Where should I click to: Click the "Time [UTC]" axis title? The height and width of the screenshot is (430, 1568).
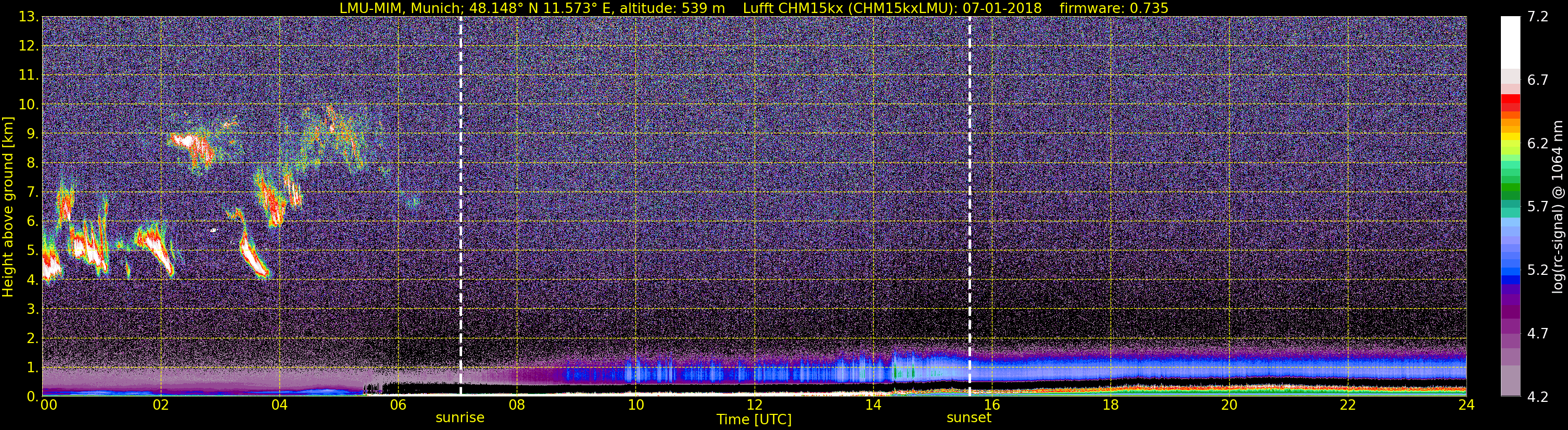(x=754, y=420)
